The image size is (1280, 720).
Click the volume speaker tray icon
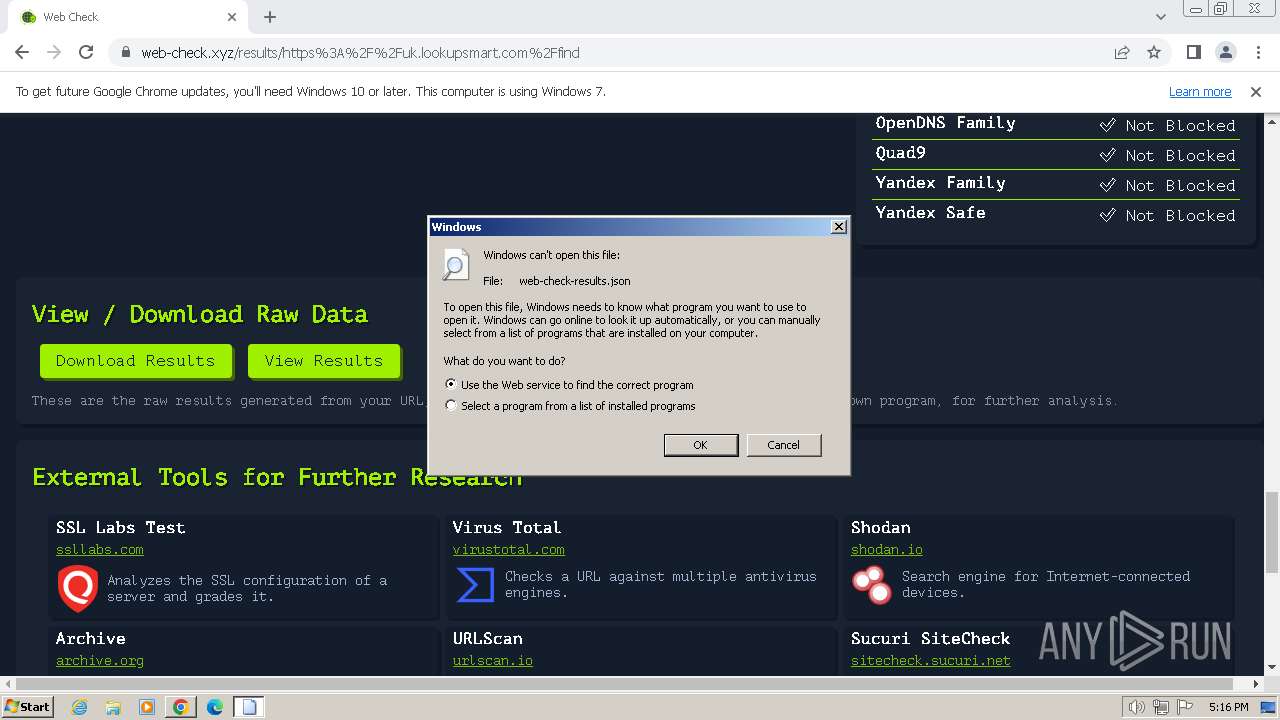[1137, 707]
